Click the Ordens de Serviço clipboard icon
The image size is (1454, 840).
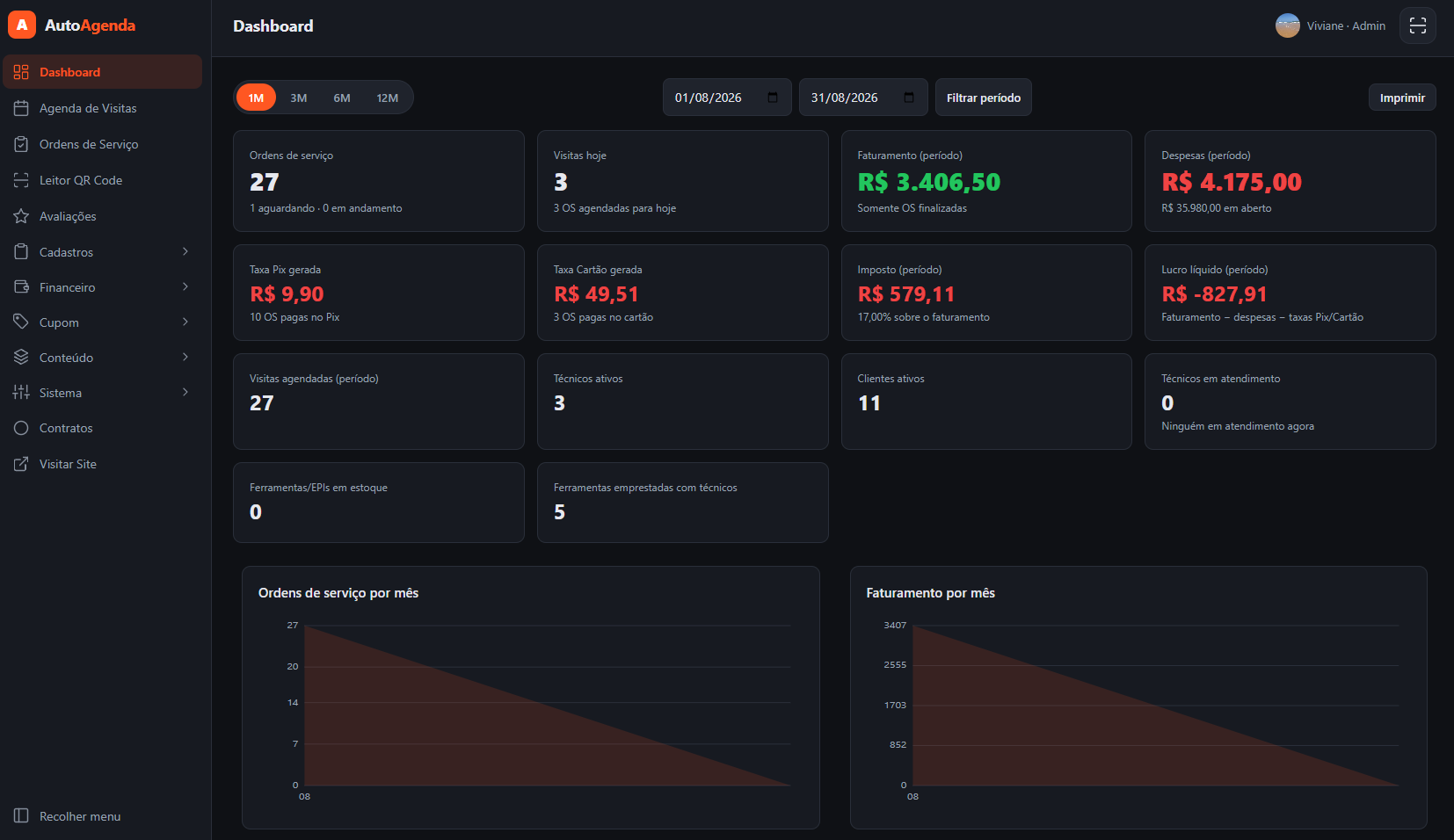(x=21, y=144)
